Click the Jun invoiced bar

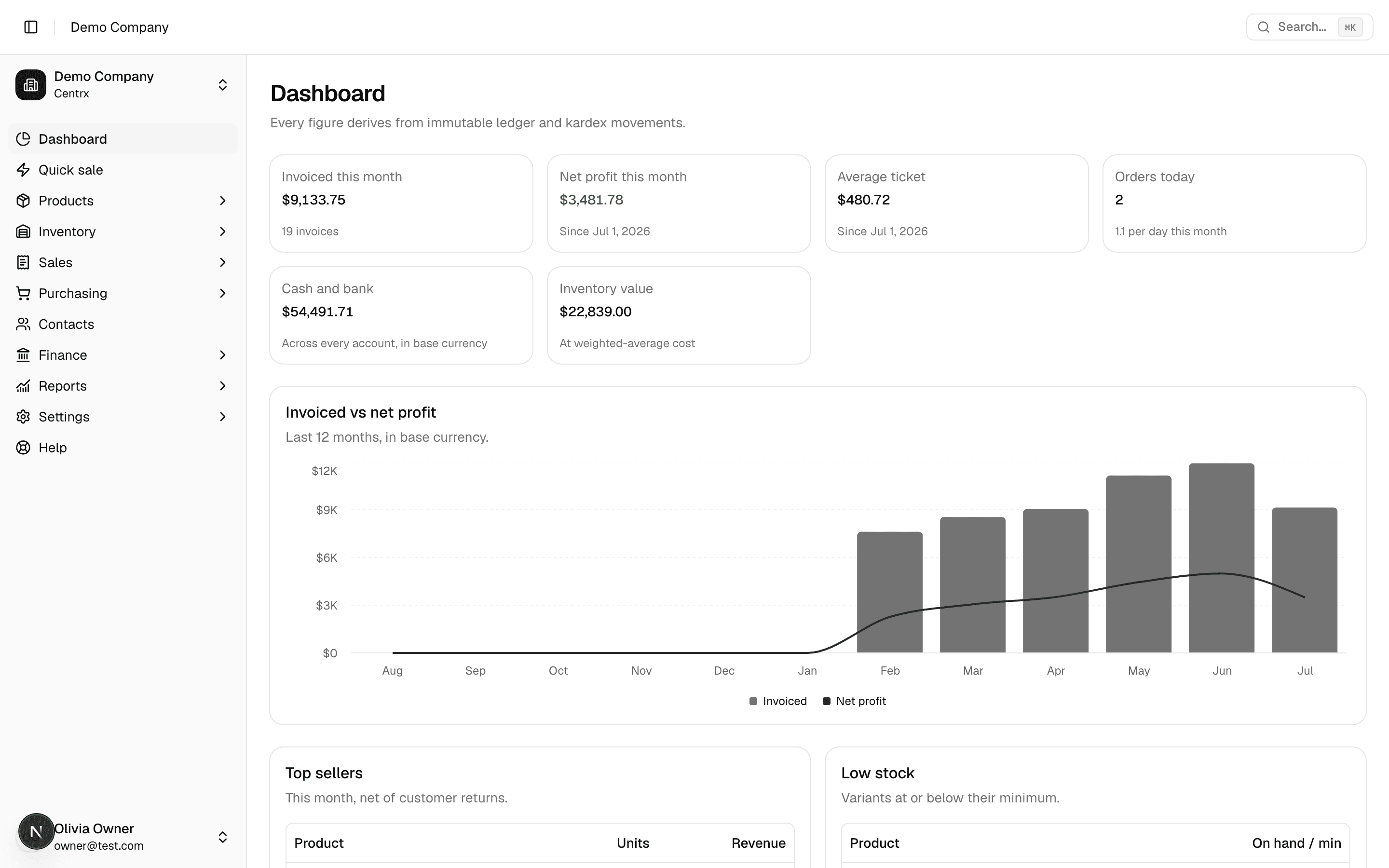1221,557
